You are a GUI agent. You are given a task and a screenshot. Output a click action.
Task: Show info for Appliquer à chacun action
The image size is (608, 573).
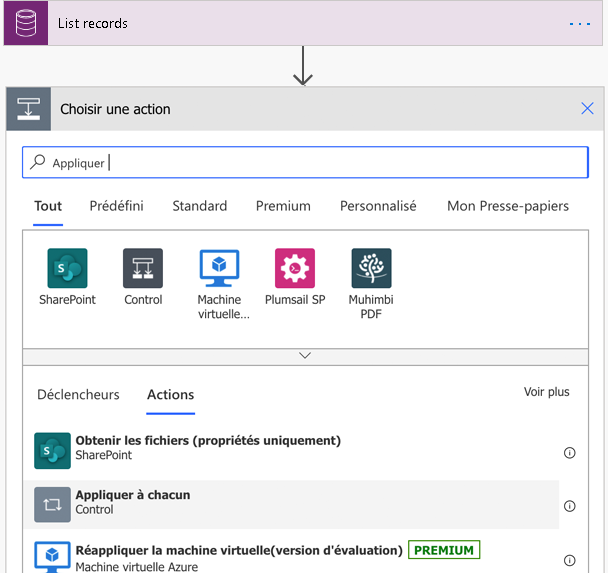pos(570,506)
